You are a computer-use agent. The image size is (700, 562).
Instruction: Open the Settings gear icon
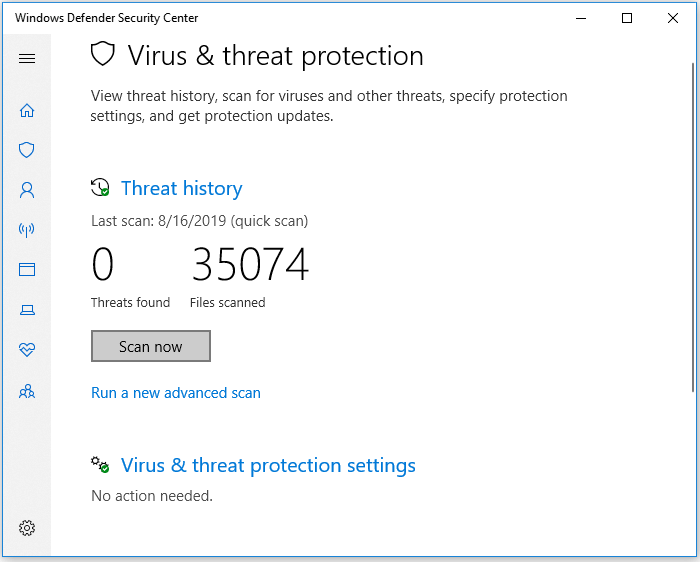[x=27, y=527]
